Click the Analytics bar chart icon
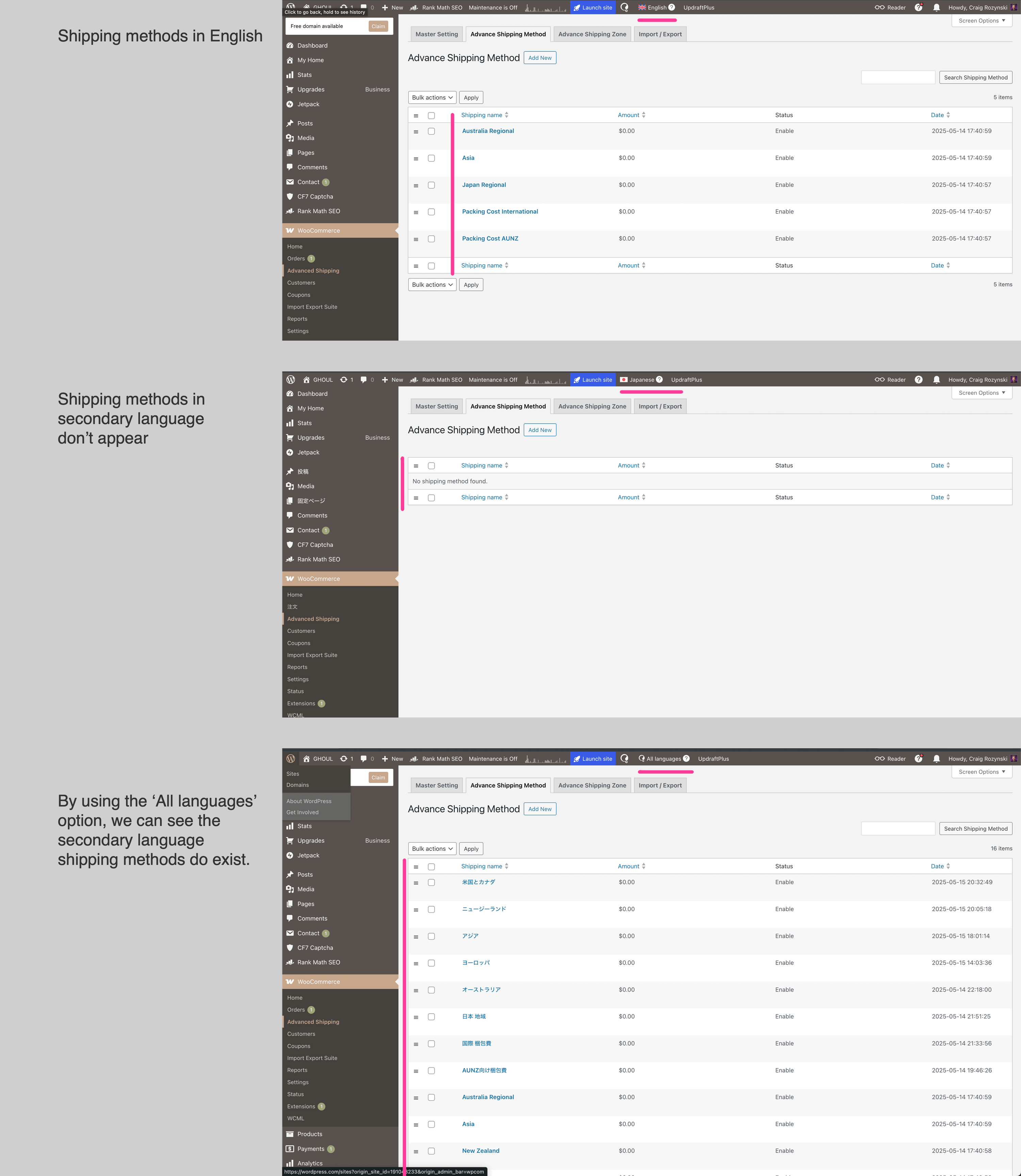Screen dimensions: 1021x1176 pos(290,1163)
